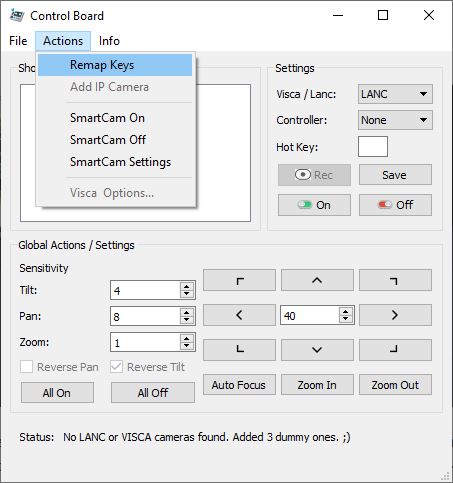Open the Visca / Lanc dropdown

tap(395, 94)
